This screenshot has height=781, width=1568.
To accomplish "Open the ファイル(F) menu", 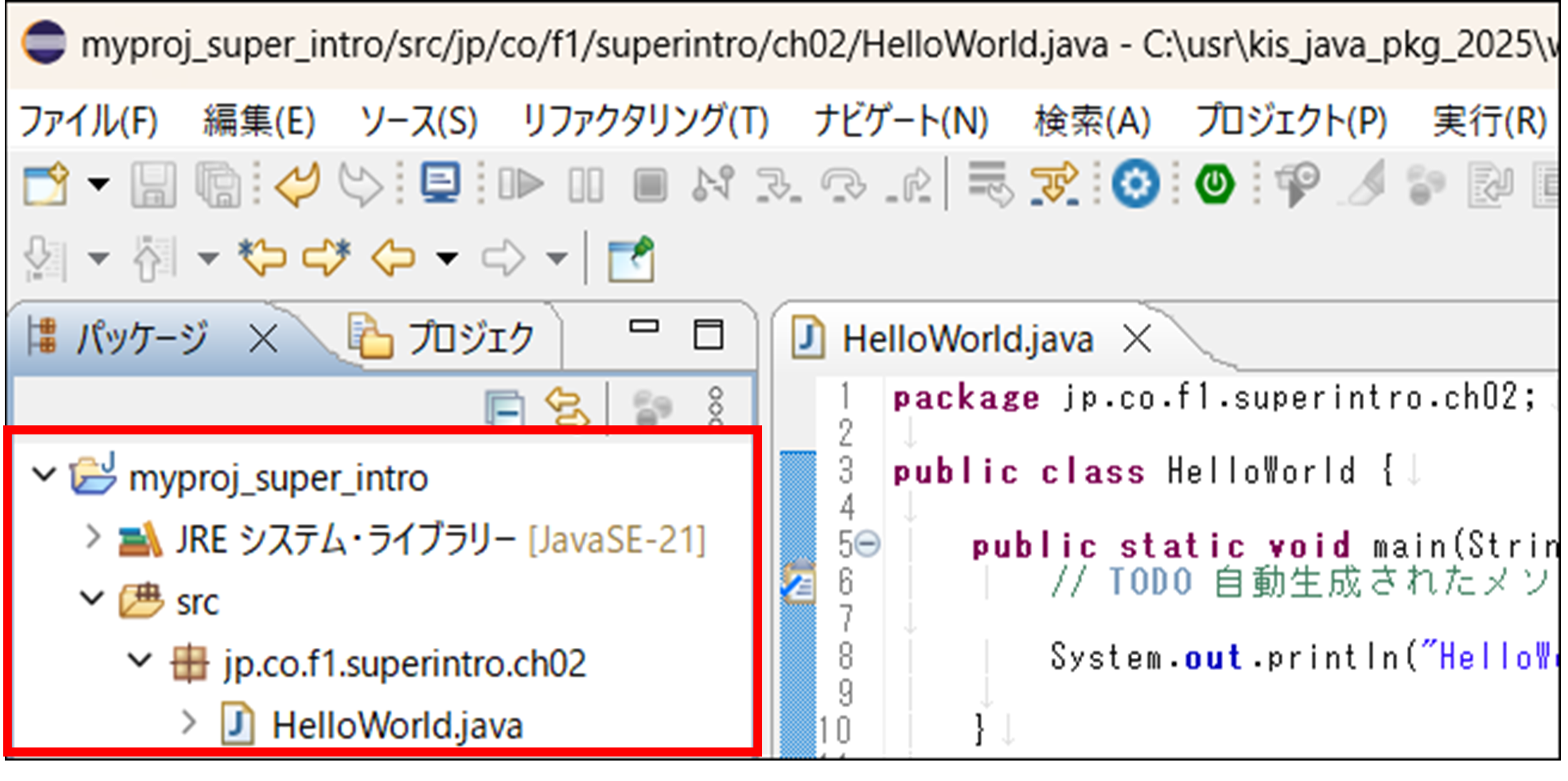I will [89, 120].
